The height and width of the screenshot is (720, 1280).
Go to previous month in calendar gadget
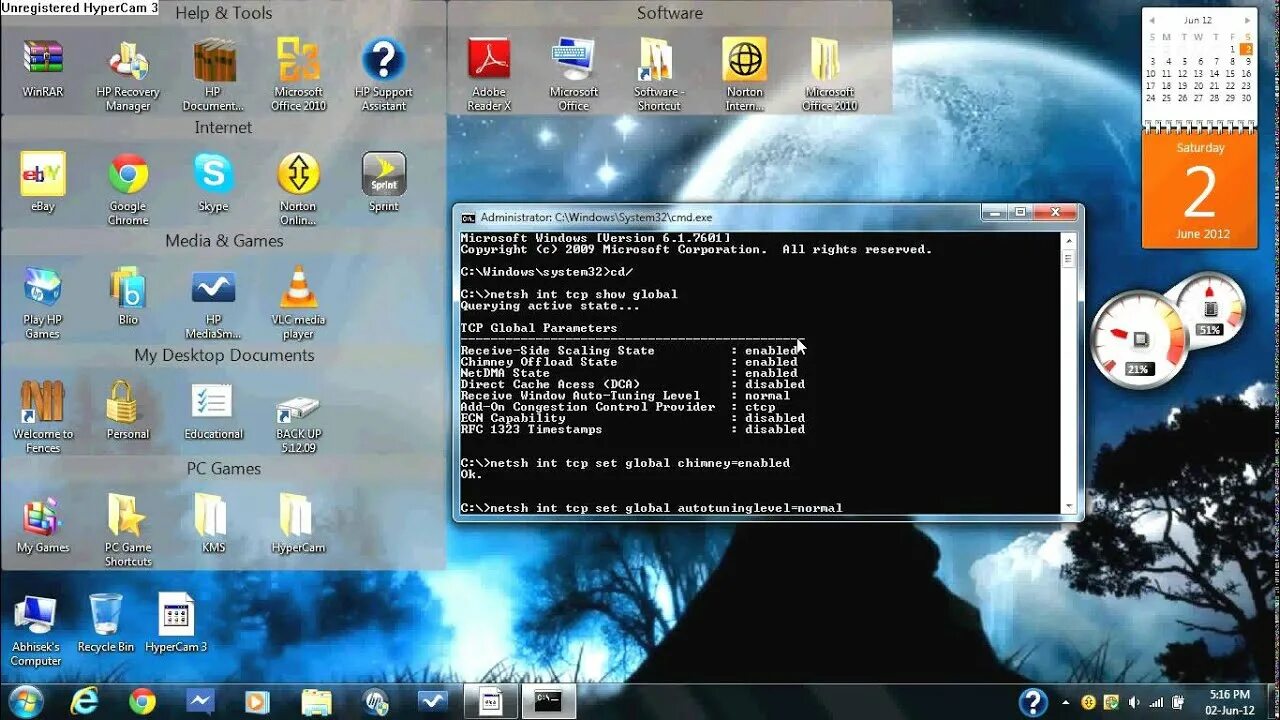coord(1151,20)
